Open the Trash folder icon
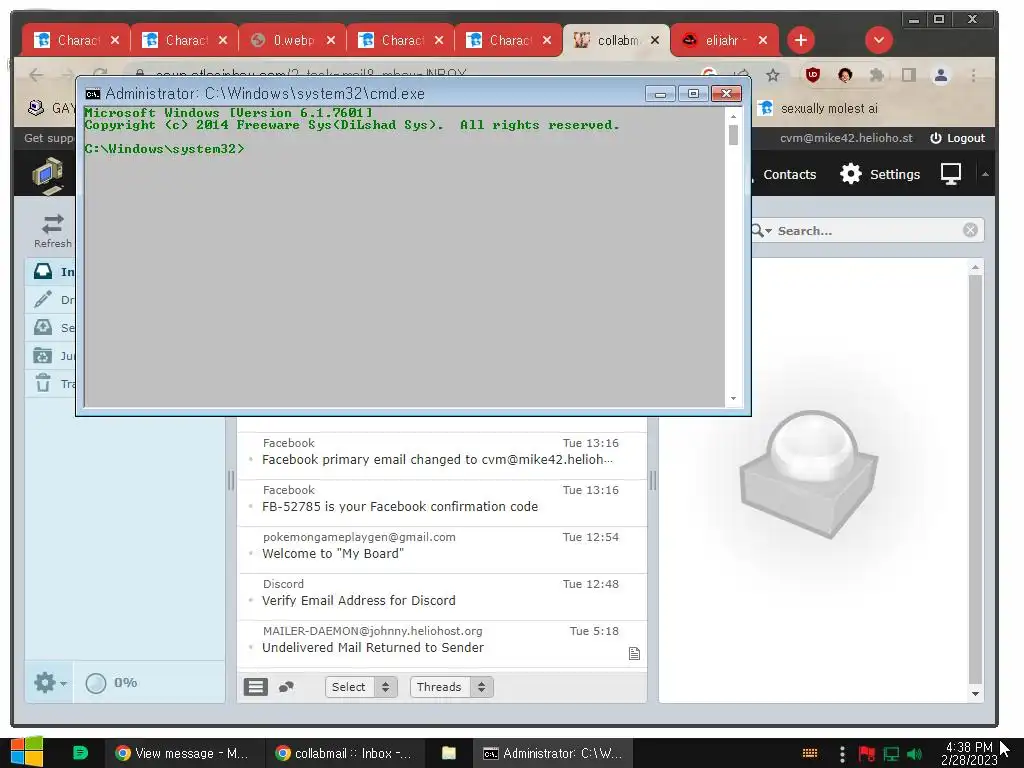Viewport: 1024px width, 768px height. click(x=43, y=383)
